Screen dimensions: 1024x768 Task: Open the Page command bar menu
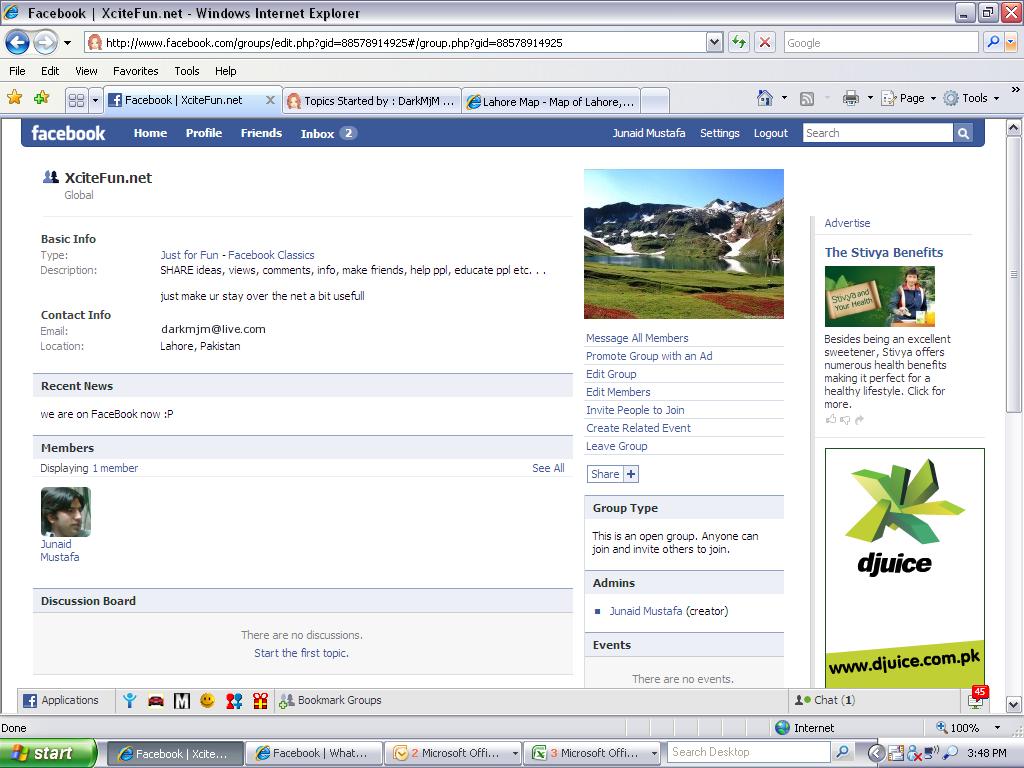coord(909,98)
